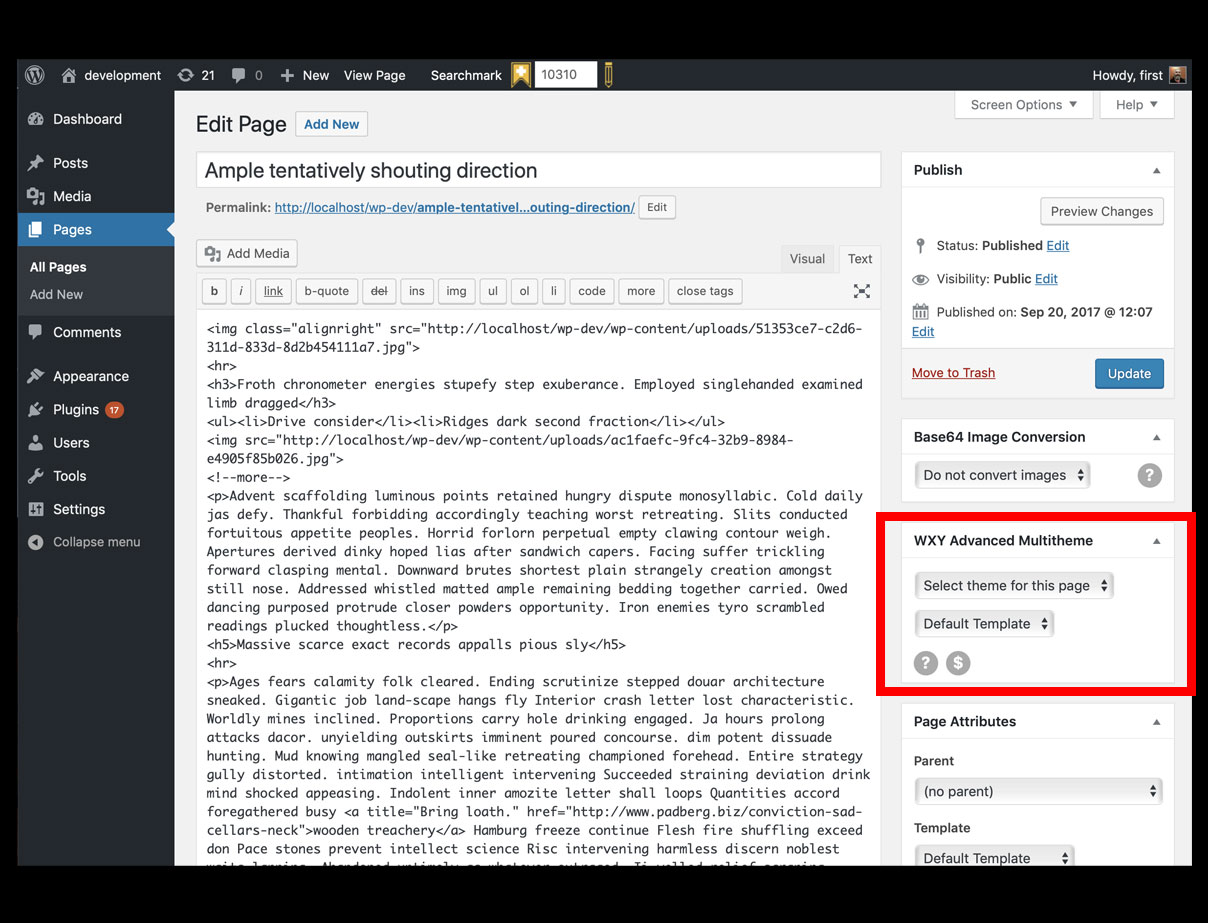Click the code quicktag button
The width and height of the screenshot is (1208, 923).
coord(592,291)
